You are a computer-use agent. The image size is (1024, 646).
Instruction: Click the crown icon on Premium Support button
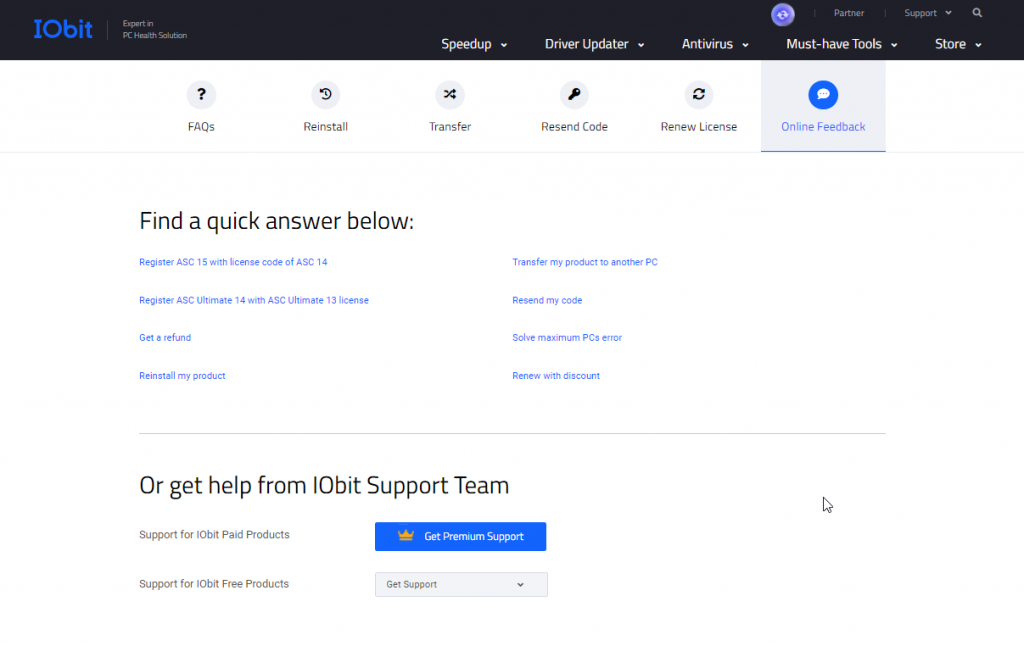[406, 536]
